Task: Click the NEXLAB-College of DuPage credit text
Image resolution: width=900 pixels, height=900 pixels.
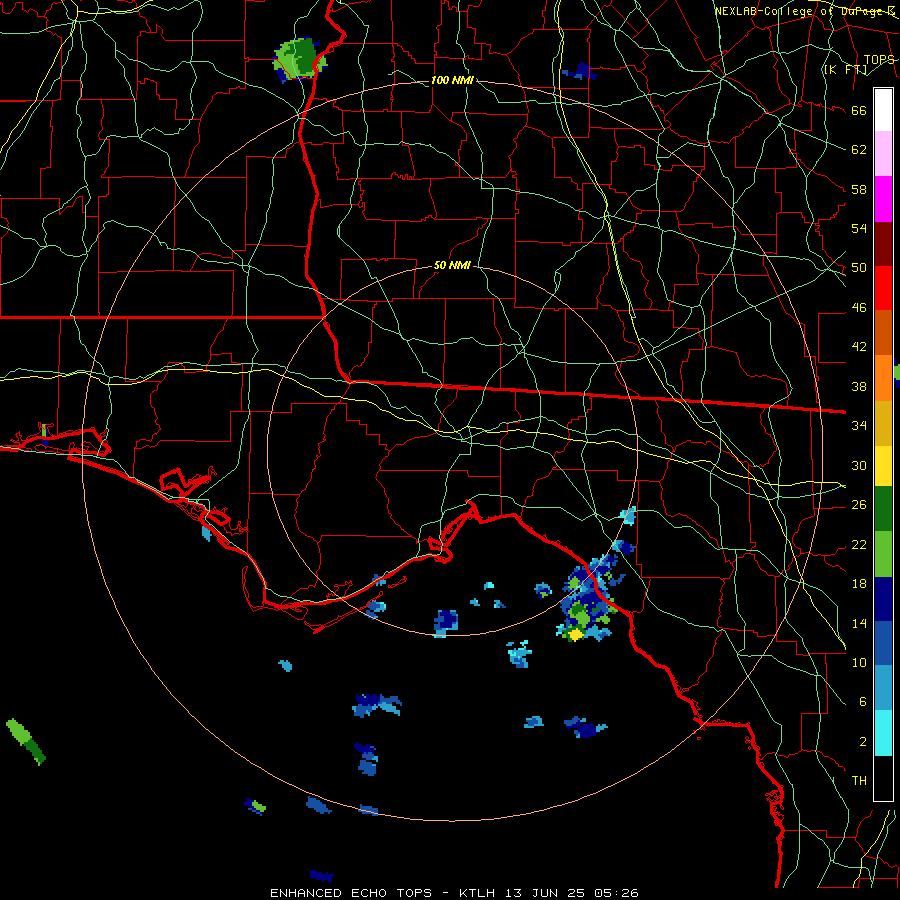Action: click(805, 11)
